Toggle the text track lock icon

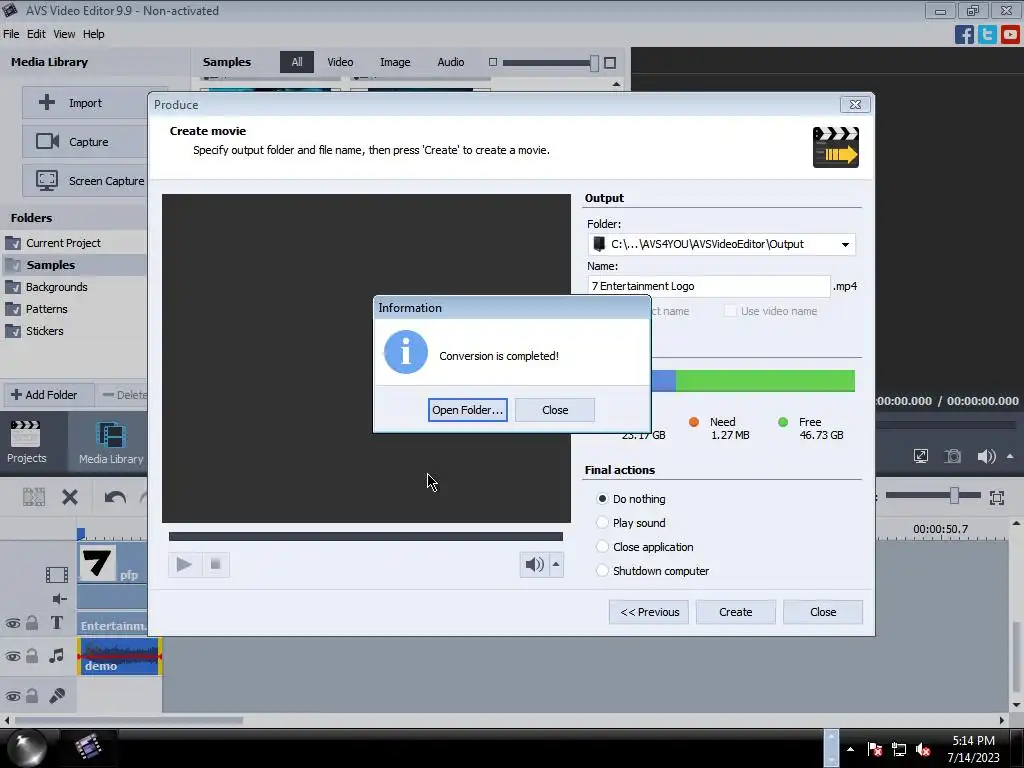pos(32,623)
